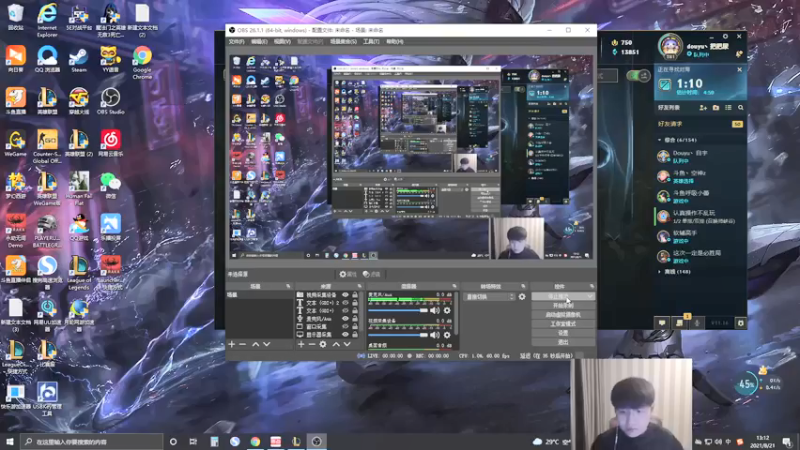Open OBS View menu
Screen dimensions: 800x450
pos(282,41)
